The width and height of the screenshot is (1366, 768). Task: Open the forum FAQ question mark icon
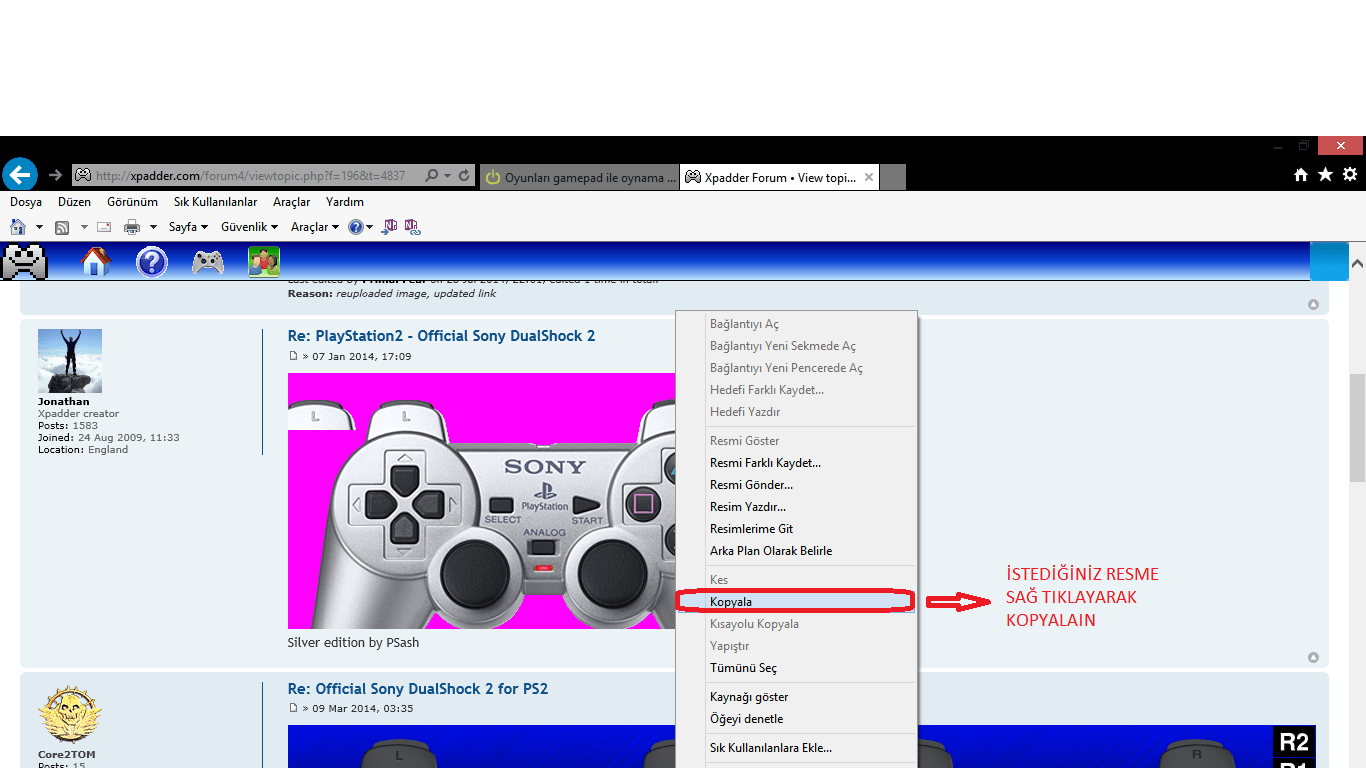tap(152, 262)
